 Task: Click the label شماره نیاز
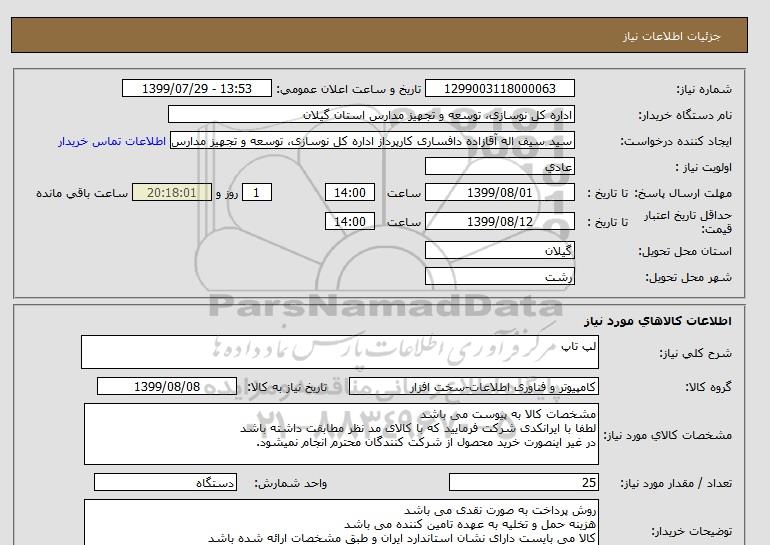pos(704,89)
